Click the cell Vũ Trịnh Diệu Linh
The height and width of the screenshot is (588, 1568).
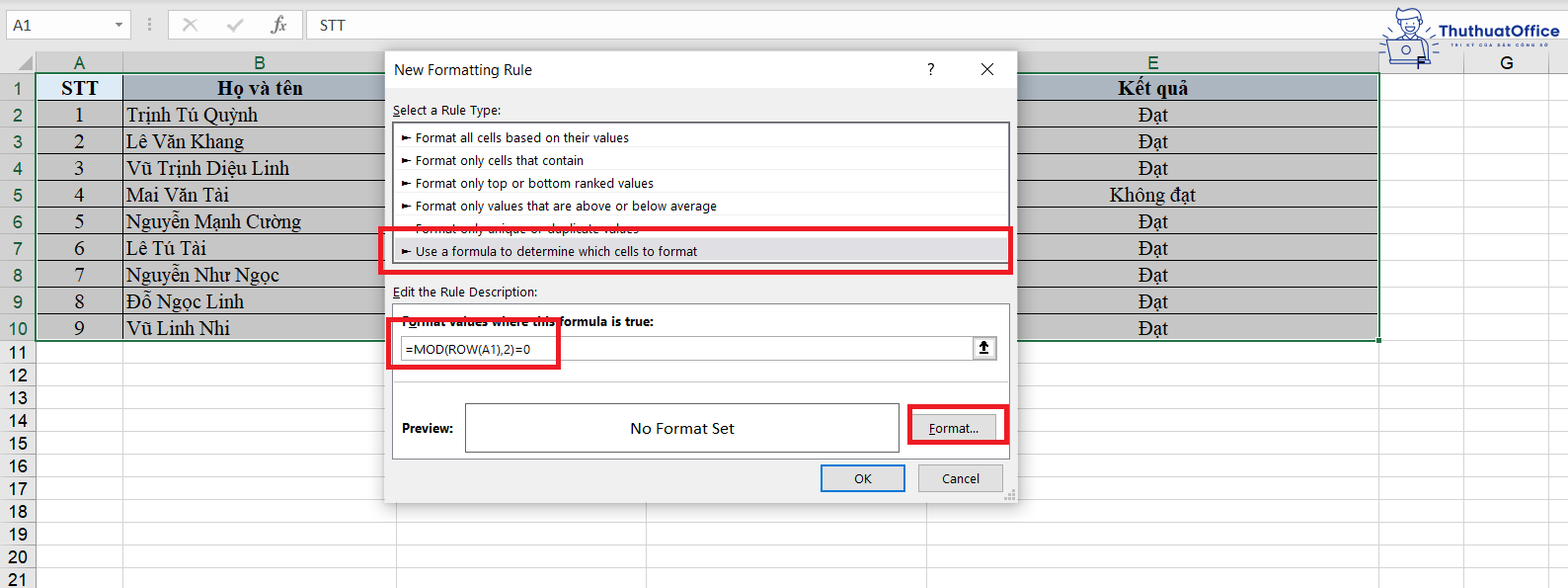[254, 168]
